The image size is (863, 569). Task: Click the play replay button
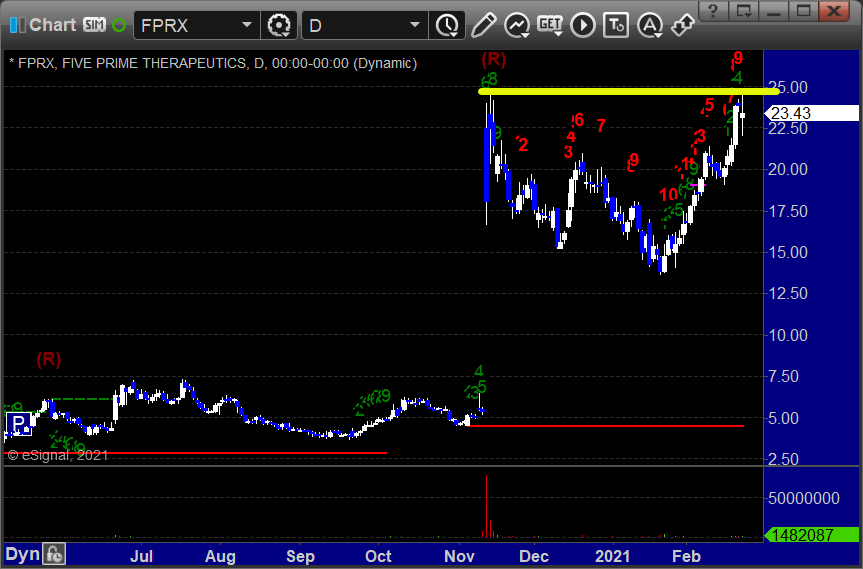point(583,25)
